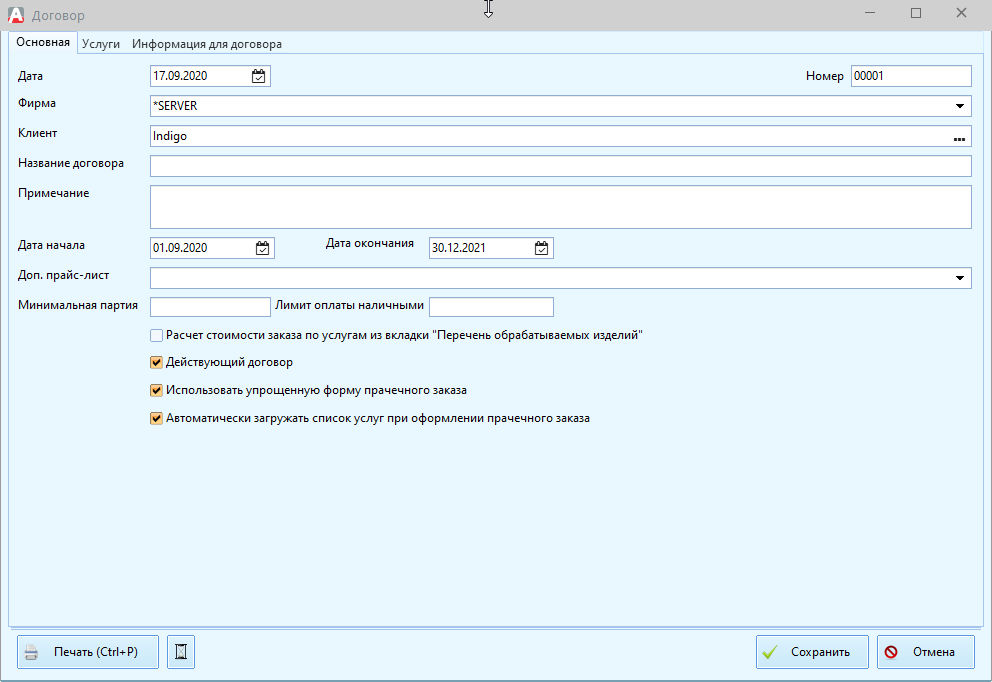The image size is (992, 682).
Task: Click the end date 30.12.2021
Action: point(459,248)
